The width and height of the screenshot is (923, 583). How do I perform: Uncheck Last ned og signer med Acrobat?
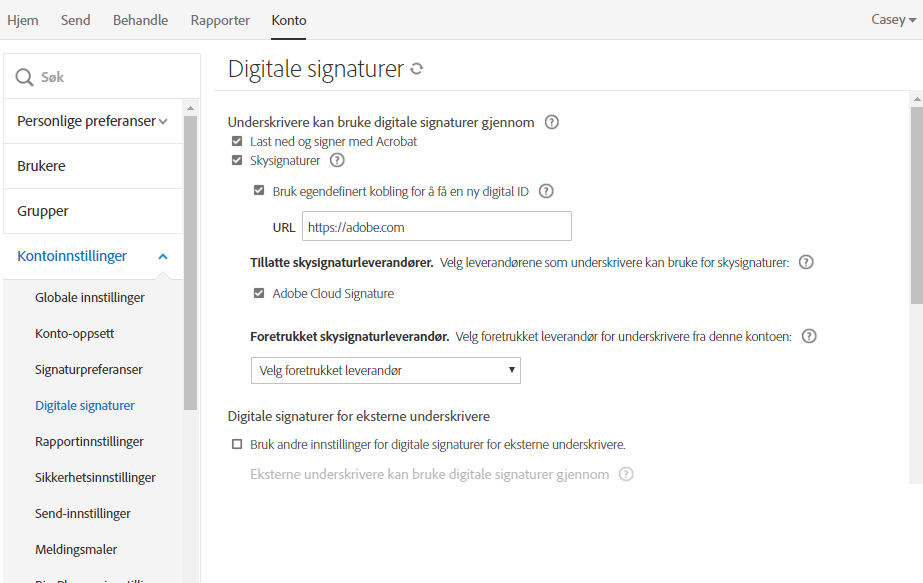(x=236, y=141)
